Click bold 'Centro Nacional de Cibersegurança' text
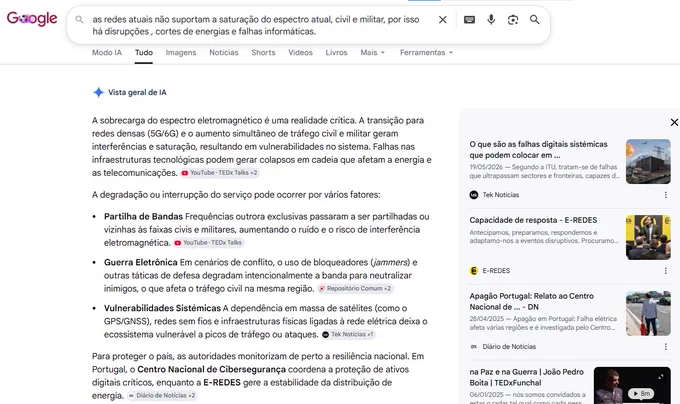680x404 pixels. pos(212,369)
